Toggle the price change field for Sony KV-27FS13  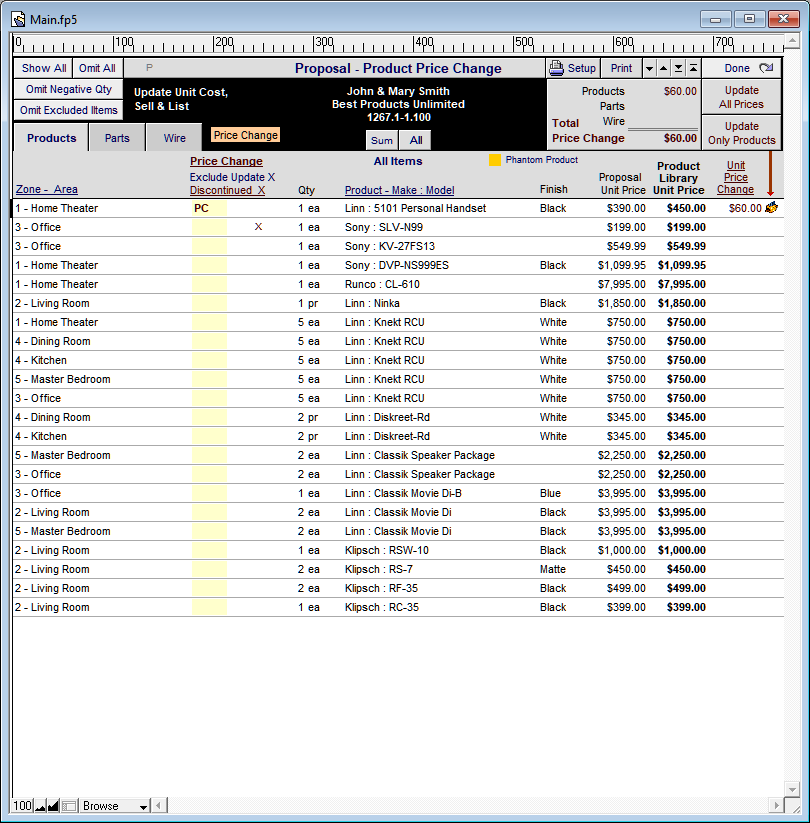coord(209,246)
